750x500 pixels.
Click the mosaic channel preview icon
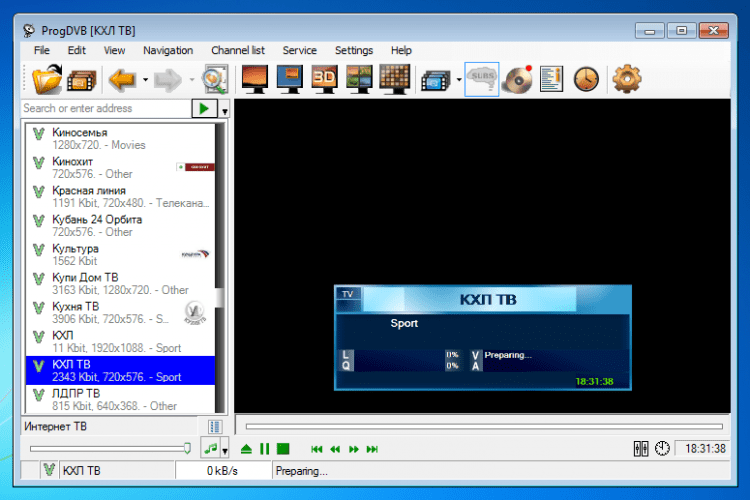[x=395, y=79]
